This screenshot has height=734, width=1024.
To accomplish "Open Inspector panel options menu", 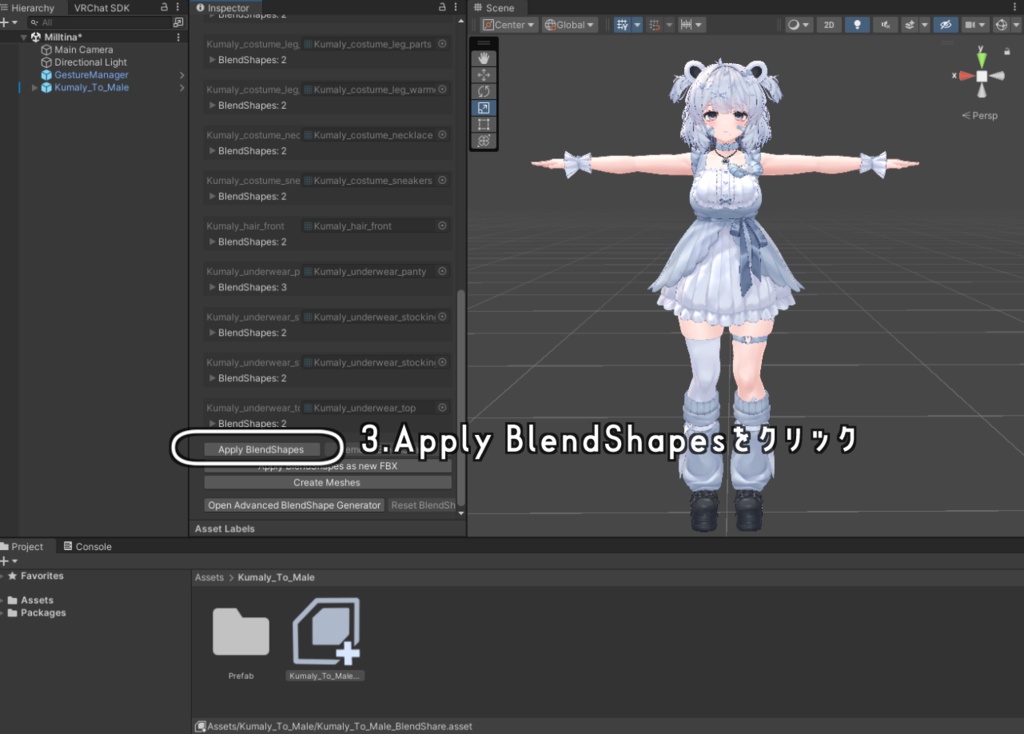I will pyautogui.click(x=456, y=7).
